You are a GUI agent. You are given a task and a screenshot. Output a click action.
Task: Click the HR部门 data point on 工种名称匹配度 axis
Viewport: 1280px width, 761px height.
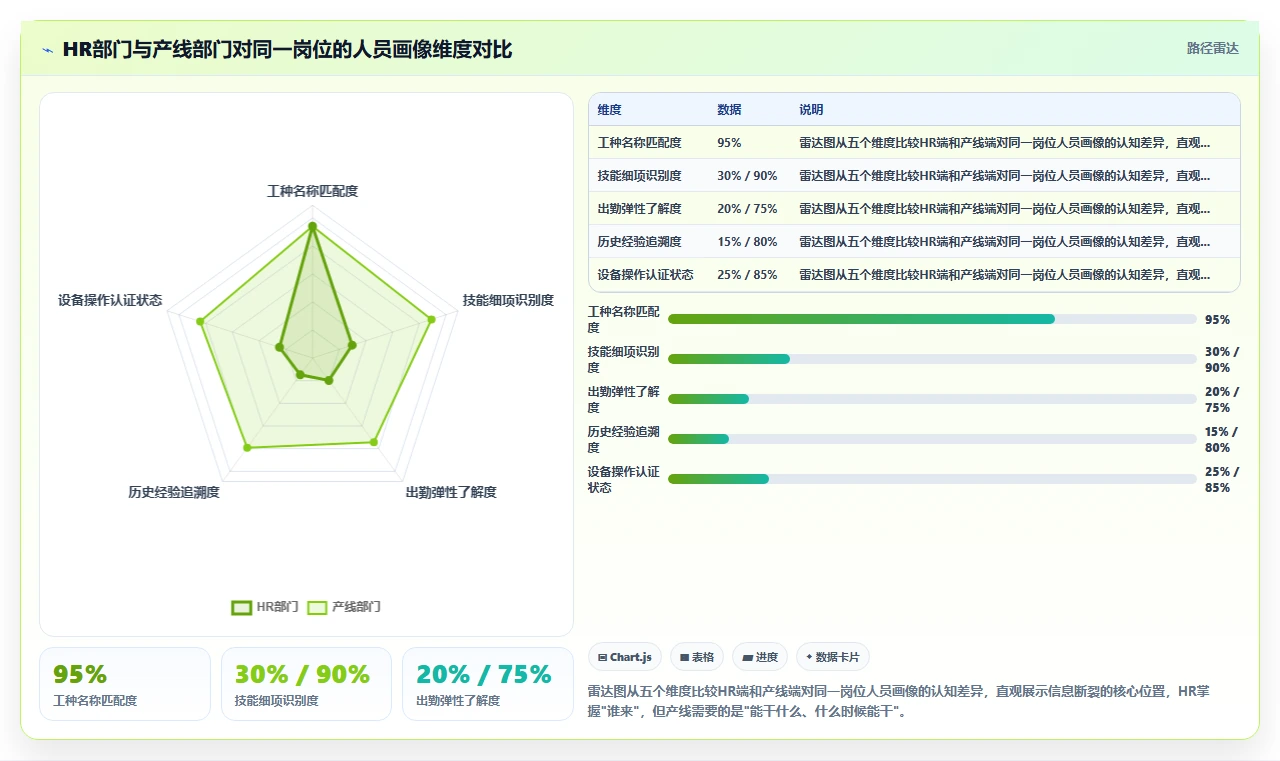pyautogui.click(x=312, y=227)
